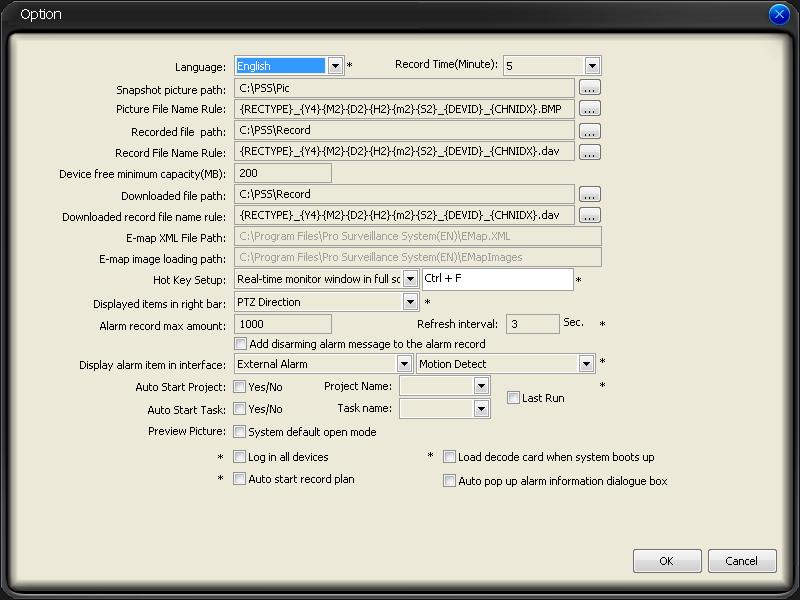The height and width of the screenshot is (600, 800).
Task: Click the Alarm record max amount field
Action: 283,324
